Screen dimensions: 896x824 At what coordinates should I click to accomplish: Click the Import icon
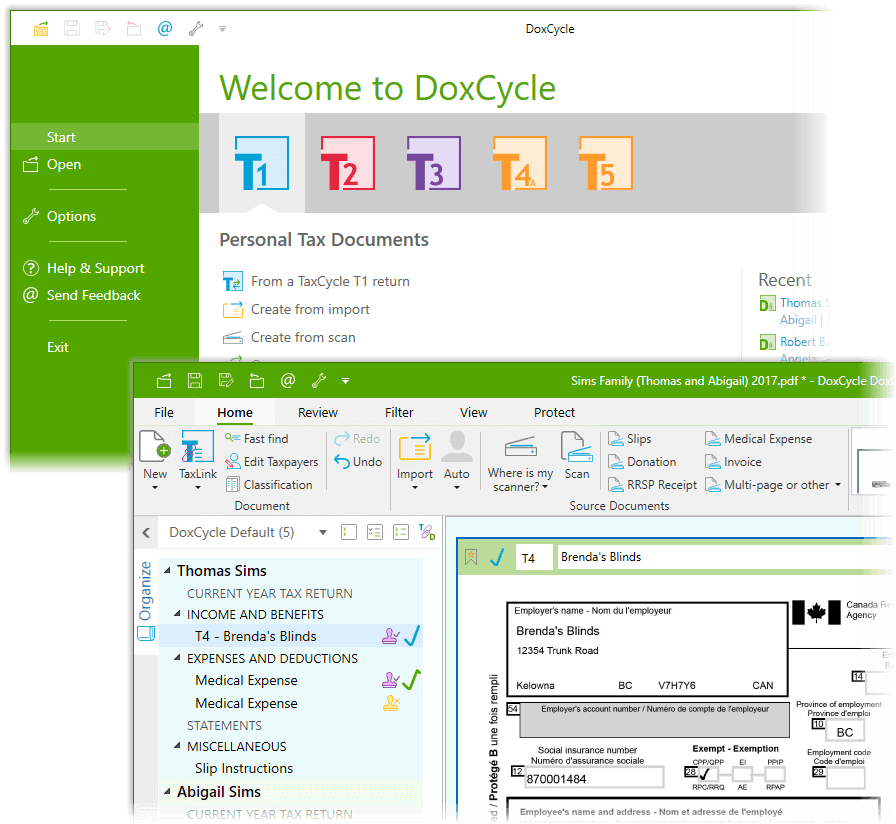415,447
